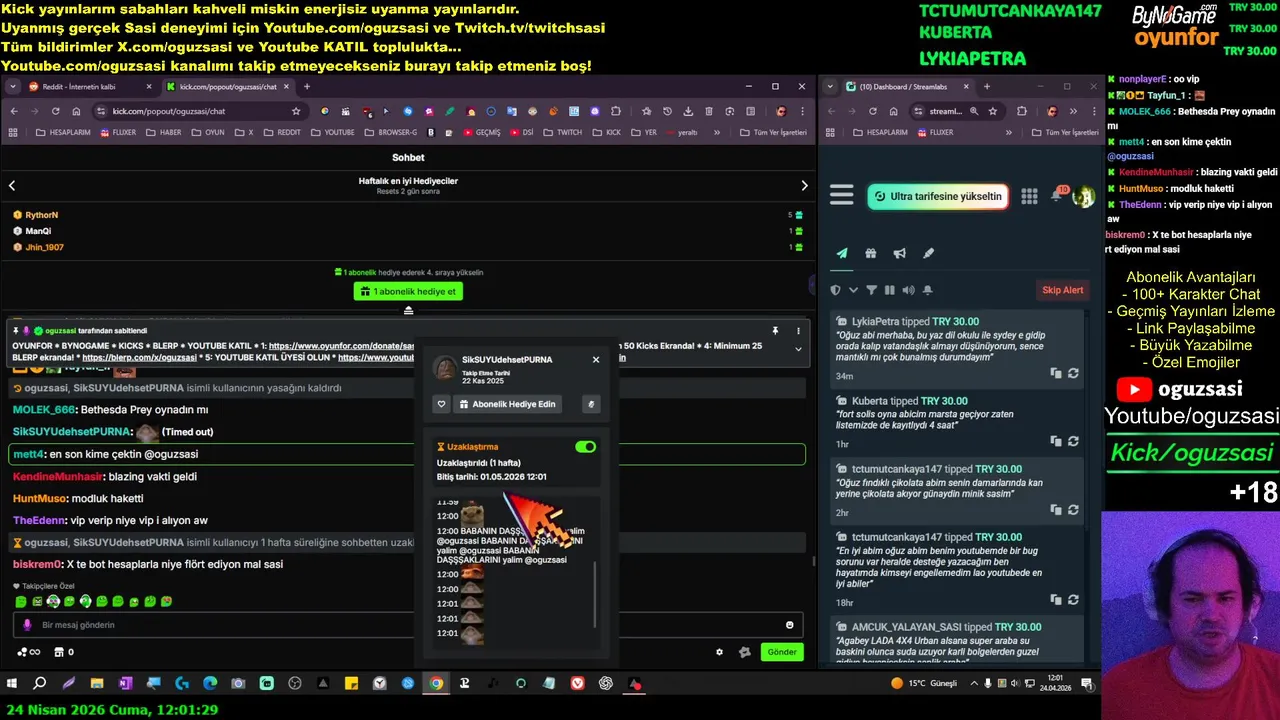1280x720 pixels.
Task: Collapse leaderboard with the small up arrow
Action: click(x=408, y=311)
